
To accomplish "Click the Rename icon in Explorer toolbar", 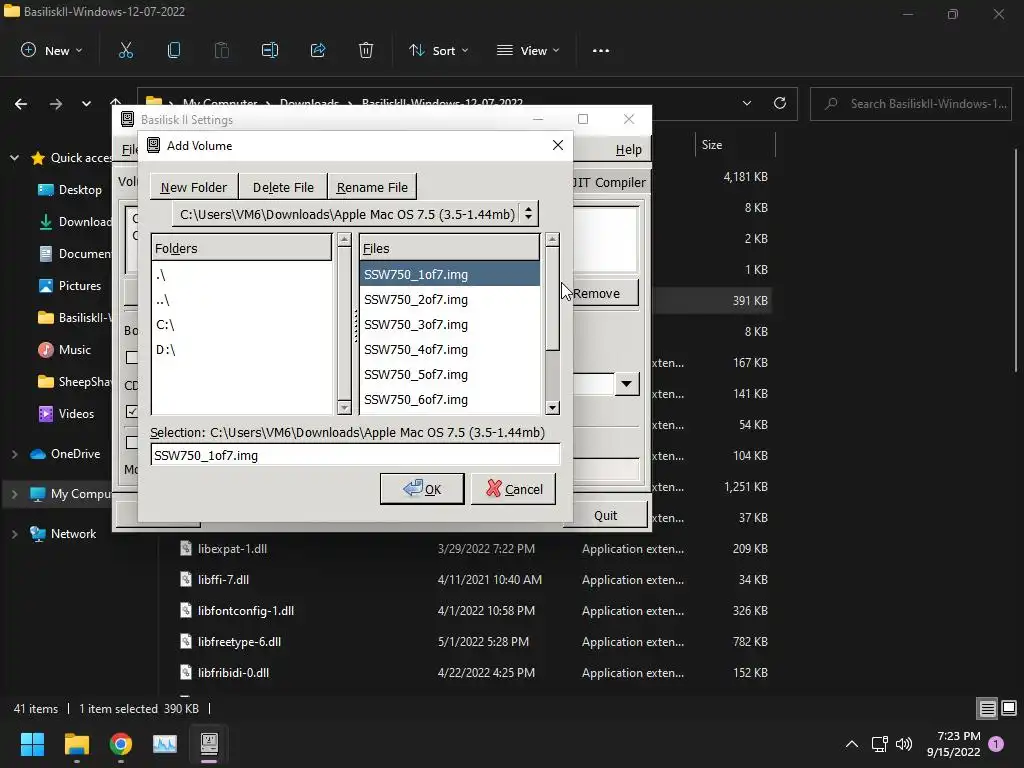I will [270, 50].
